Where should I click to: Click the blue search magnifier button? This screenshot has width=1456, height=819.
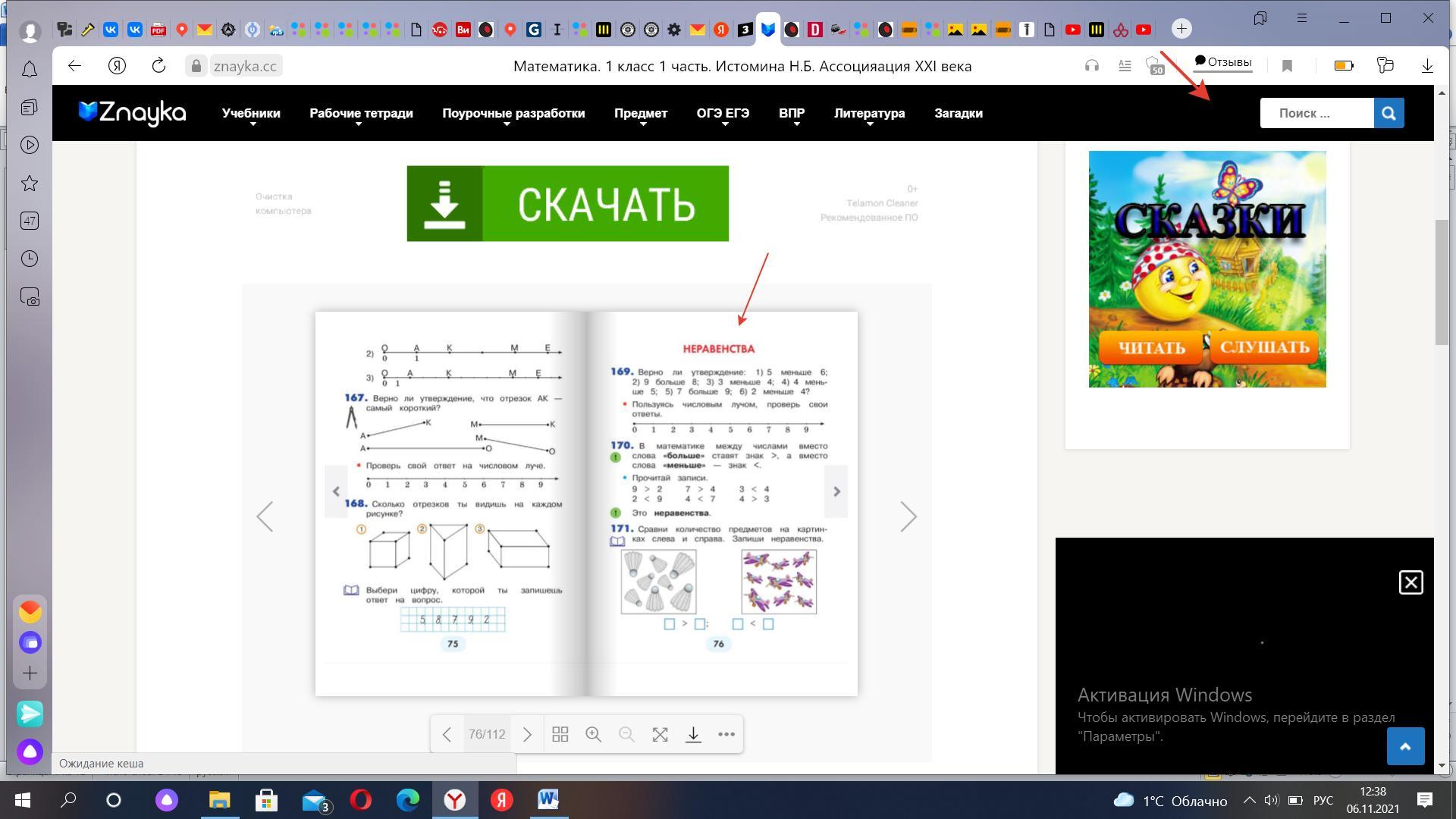tap(1389, 113)
